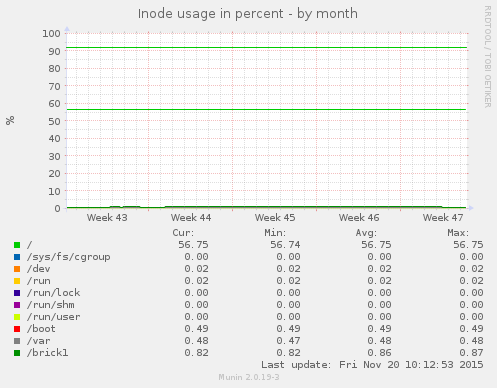Click the Last update timestamp text
The image size is (497, 388).
372,365
